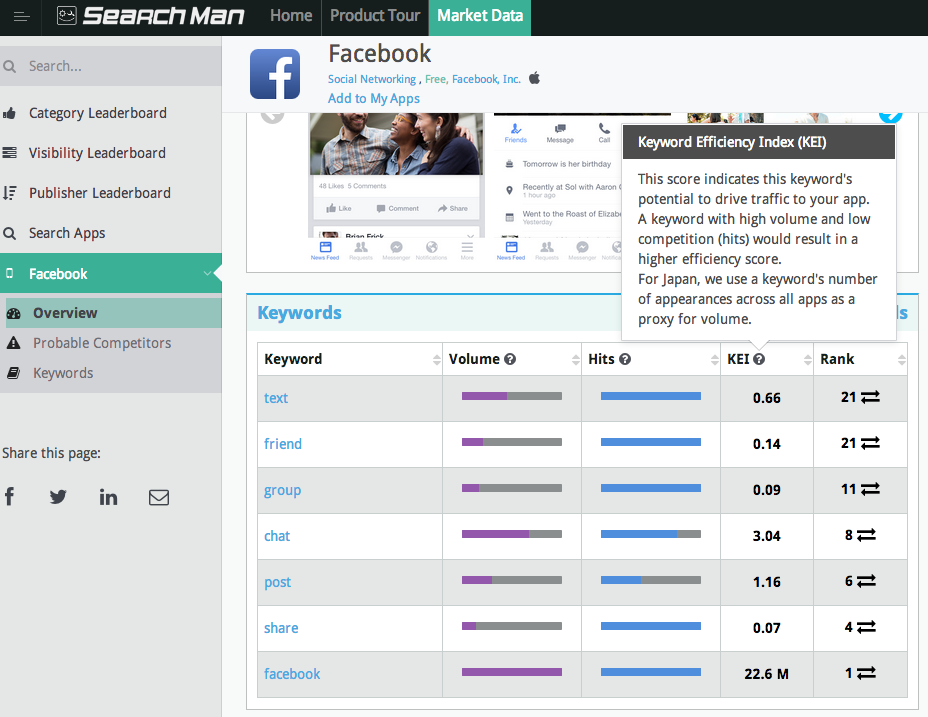The width and height of the screenshot is (928, 717).
Task: Click the Facebook app icon
Action: [275, 74]
